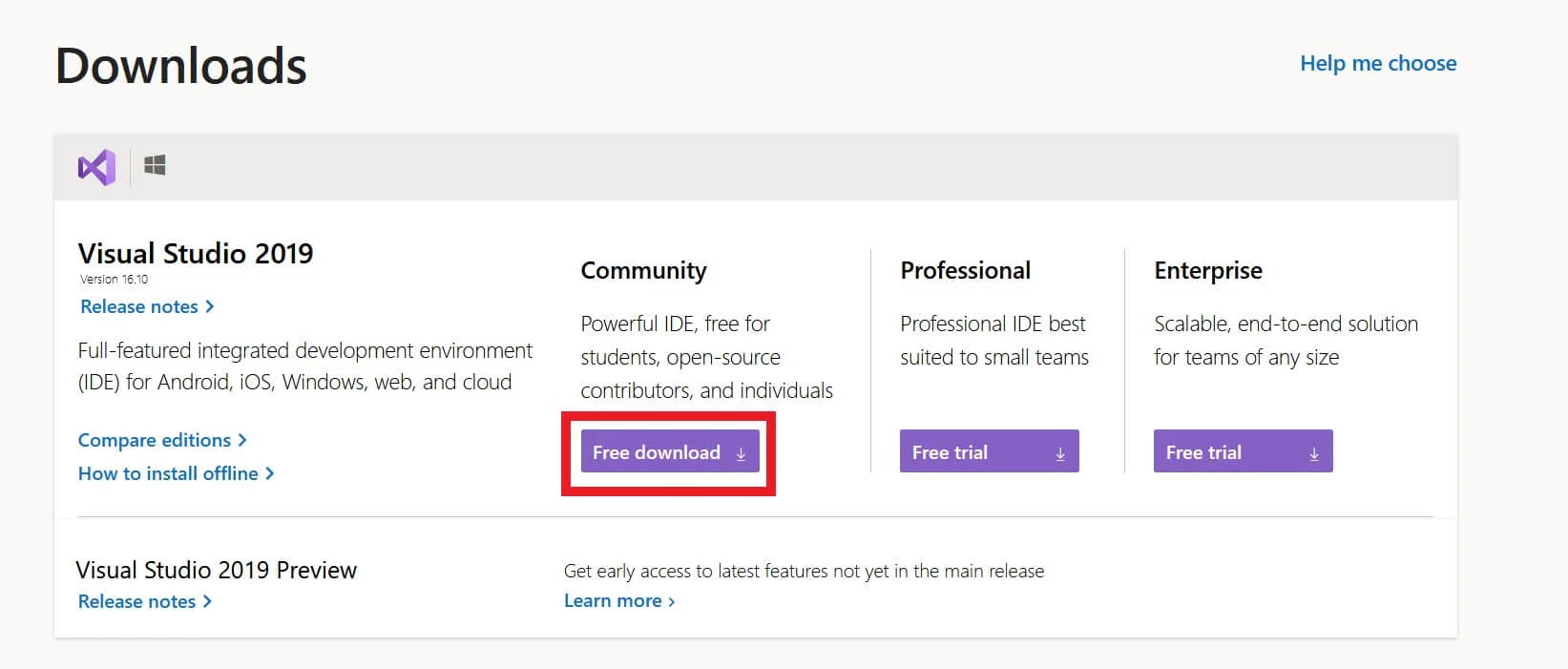Screen dimensions: 1568x669
Task: Open How to install offline link
Action: coord(168,473)
